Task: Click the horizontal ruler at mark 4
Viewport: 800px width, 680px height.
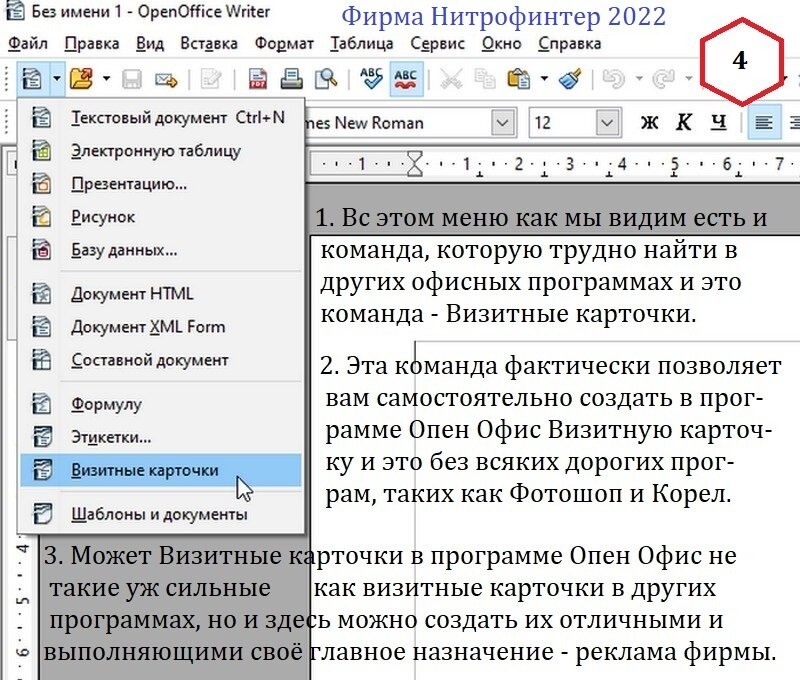Action: click(621, 164)
